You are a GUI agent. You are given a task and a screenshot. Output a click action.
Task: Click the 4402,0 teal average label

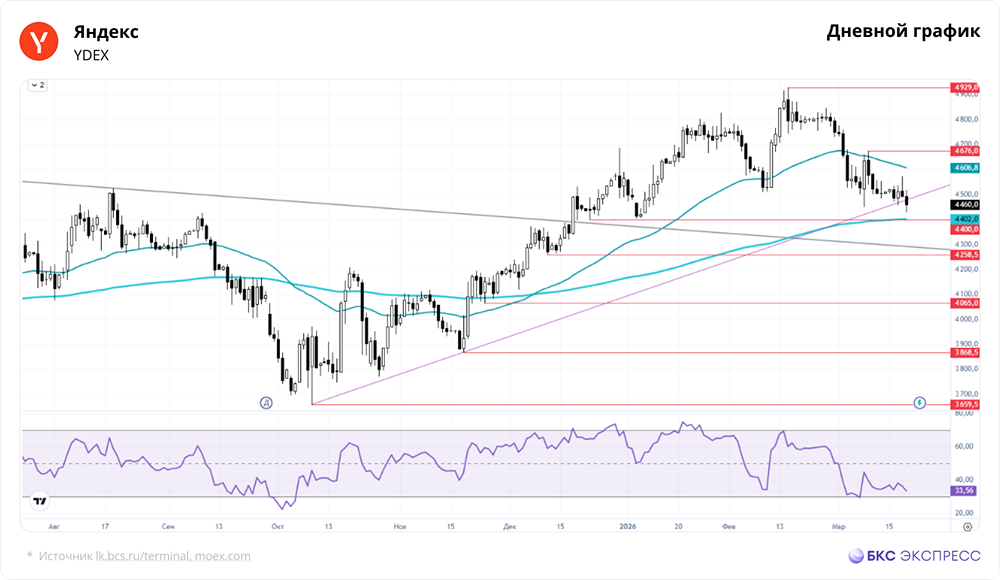pos(965,219)
